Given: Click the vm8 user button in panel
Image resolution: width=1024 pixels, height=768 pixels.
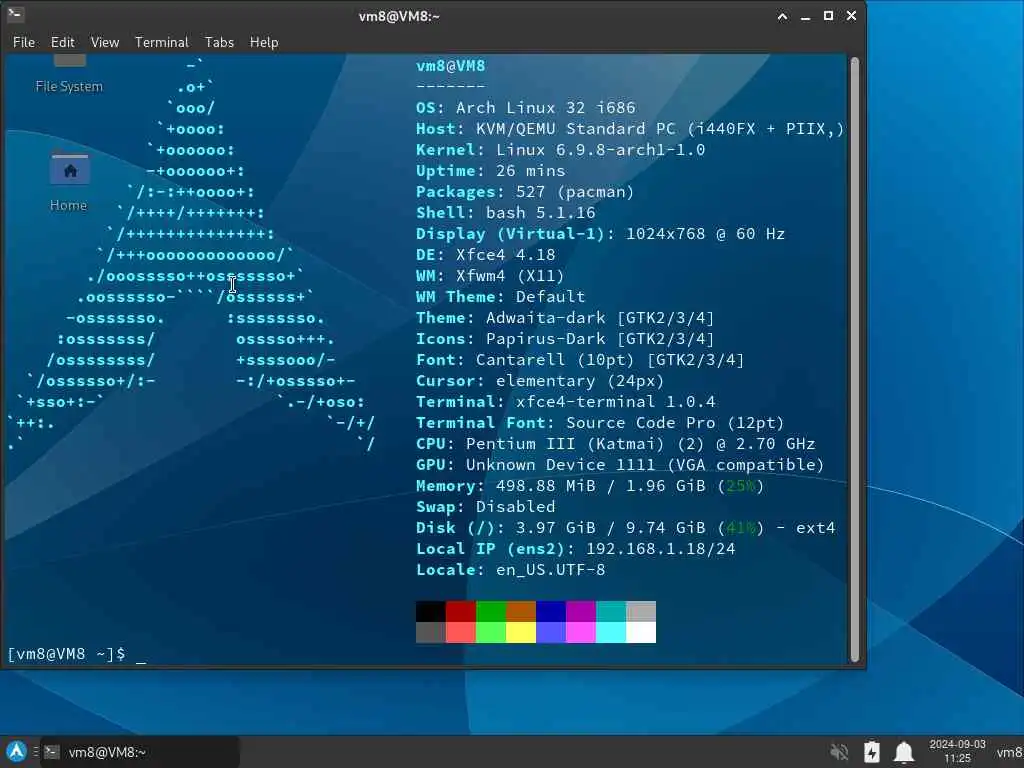Looking at the screenshot, I should [1009, 752].
